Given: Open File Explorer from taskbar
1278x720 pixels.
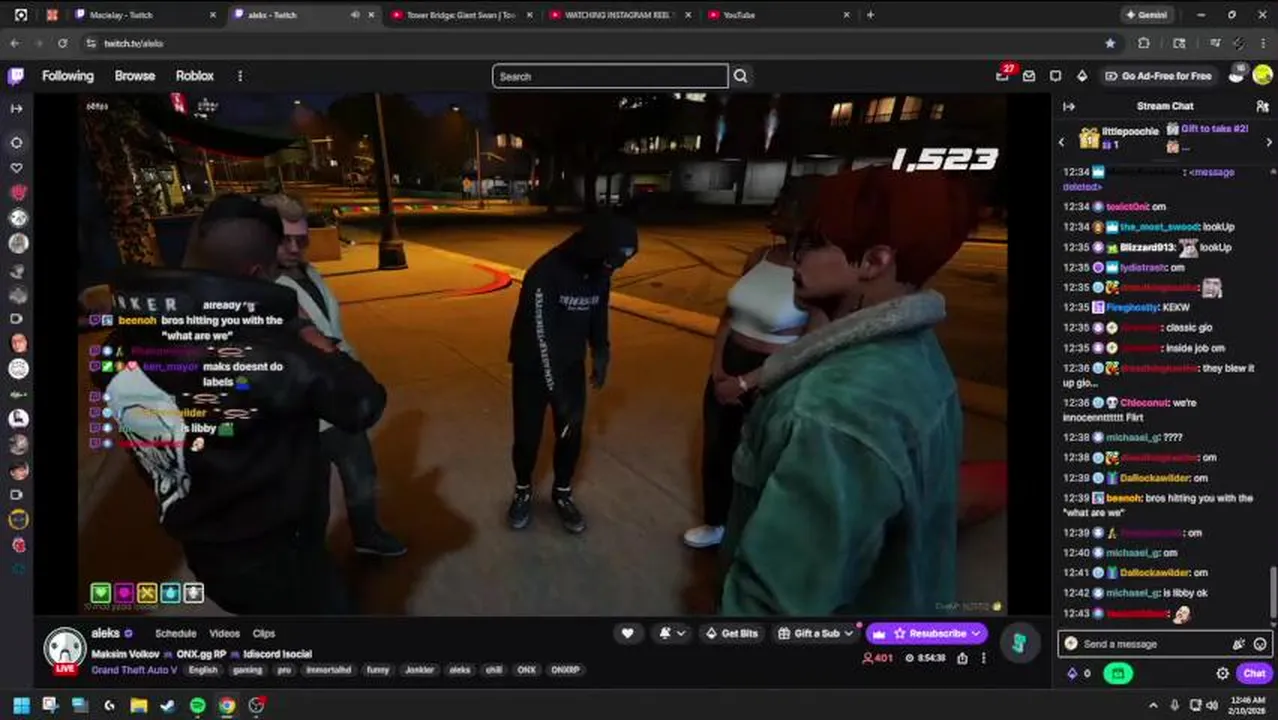Looking at the screenshot, I should (x=139, y=705).
